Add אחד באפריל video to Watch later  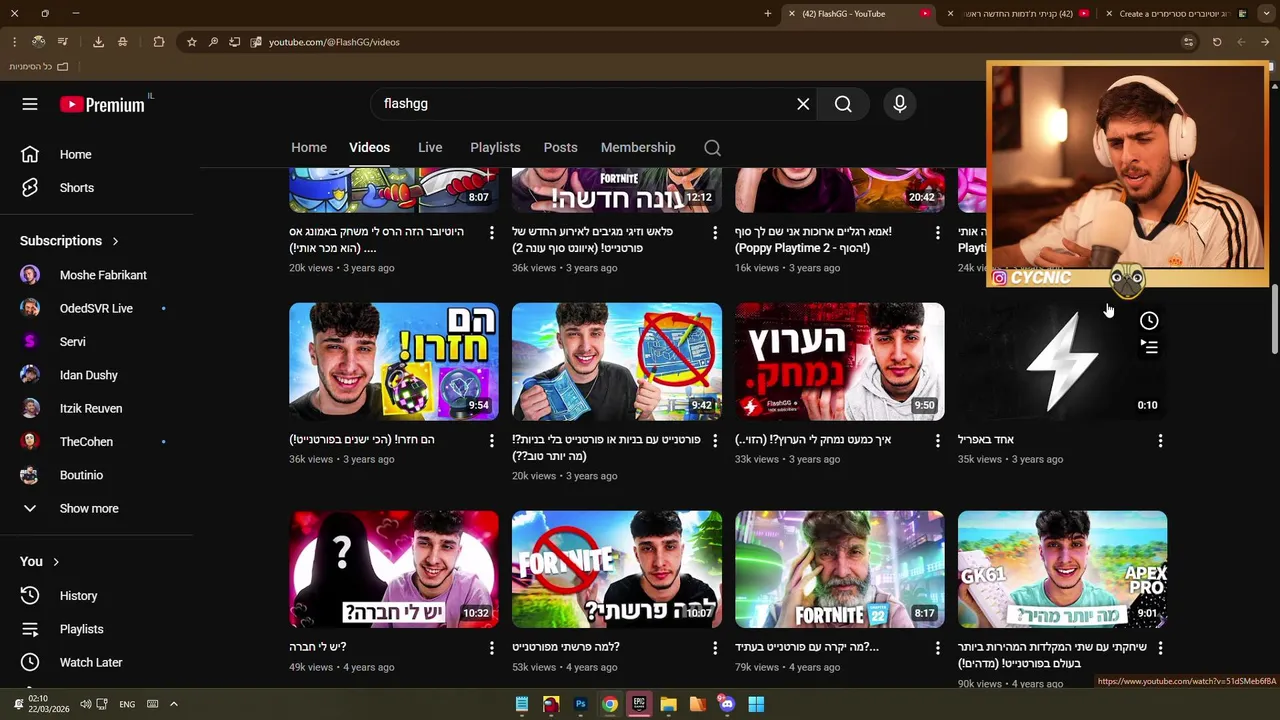1149,321
